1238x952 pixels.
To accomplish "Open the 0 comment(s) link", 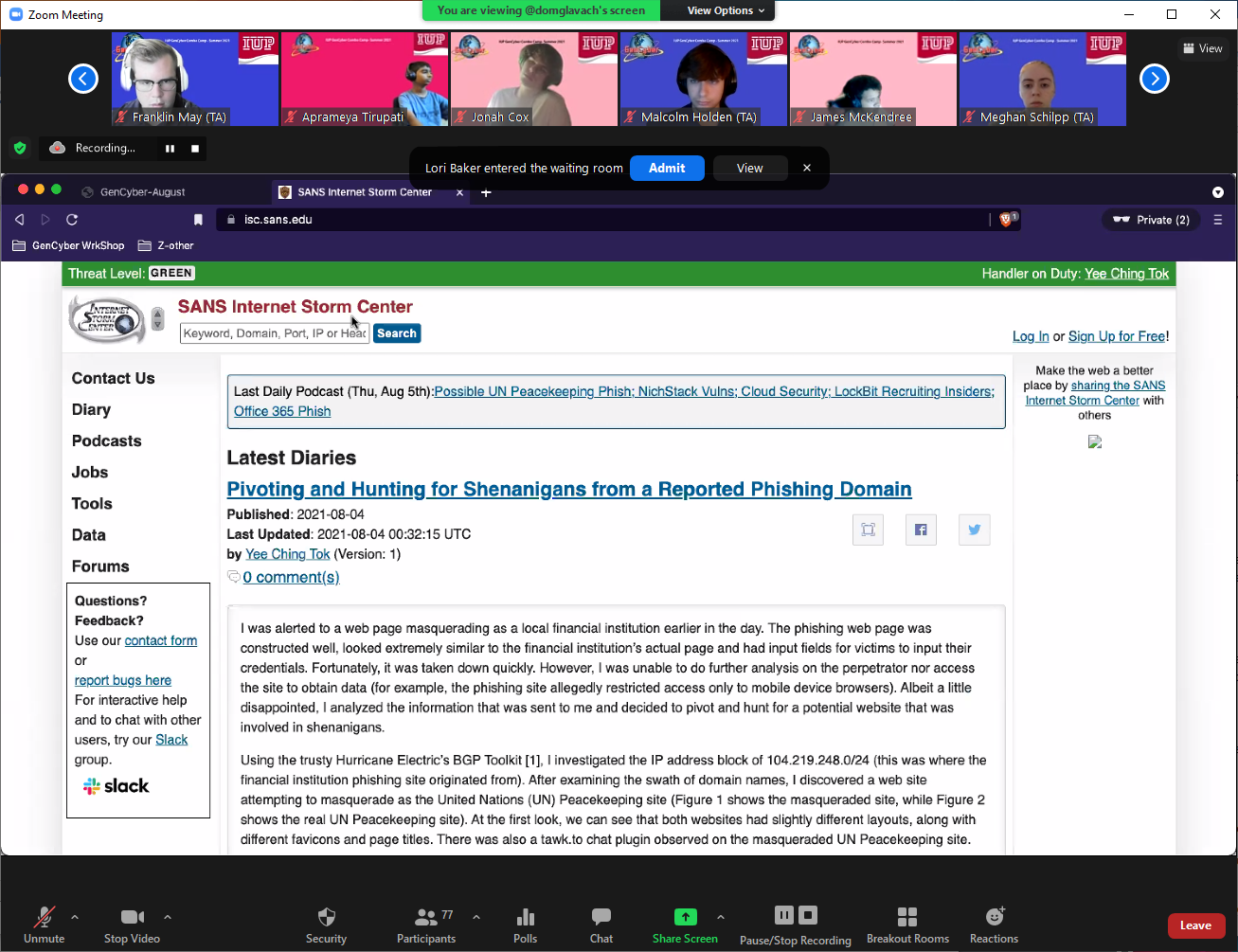I will point(291,577).
